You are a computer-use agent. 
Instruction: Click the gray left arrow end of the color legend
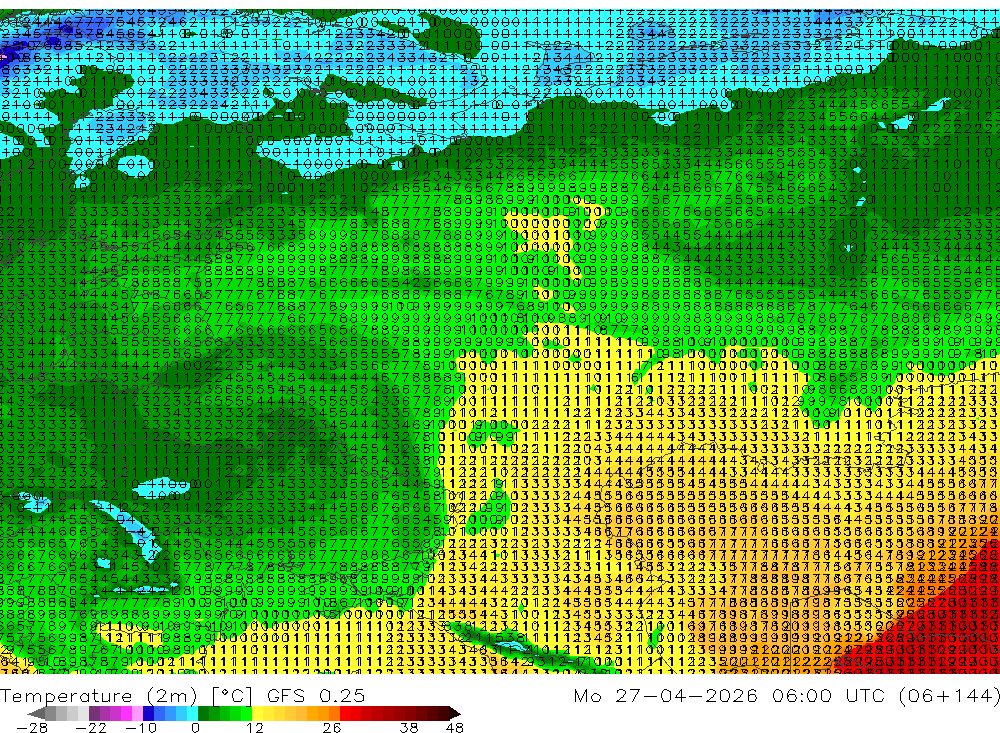37,713
